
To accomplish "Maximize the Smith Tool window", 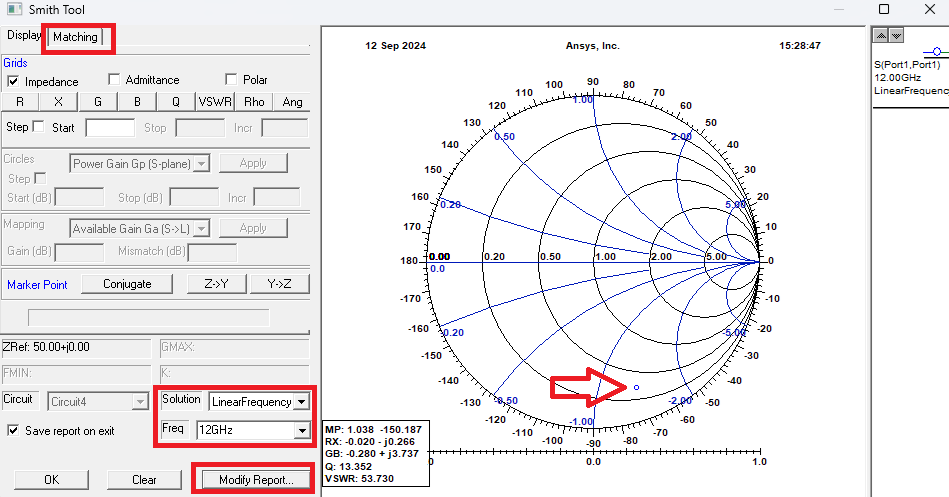I will point(884,9).
